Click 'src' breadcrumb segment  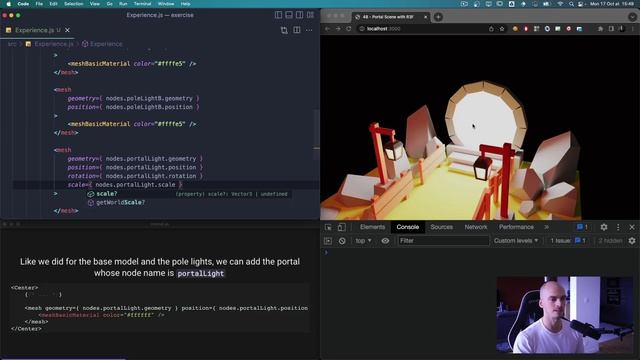click(x=12, y=44)
